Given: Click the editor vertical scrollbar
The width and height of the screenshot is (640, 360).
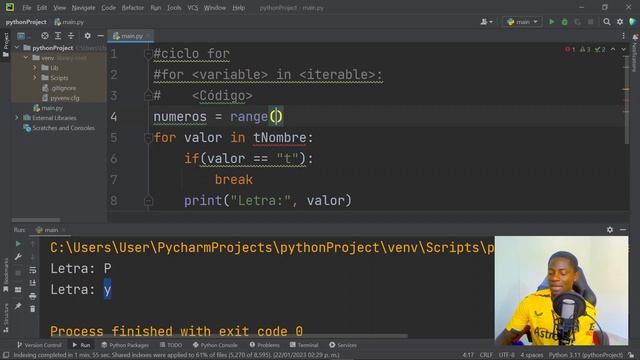Looking at the screenshot, I should 626,100.
